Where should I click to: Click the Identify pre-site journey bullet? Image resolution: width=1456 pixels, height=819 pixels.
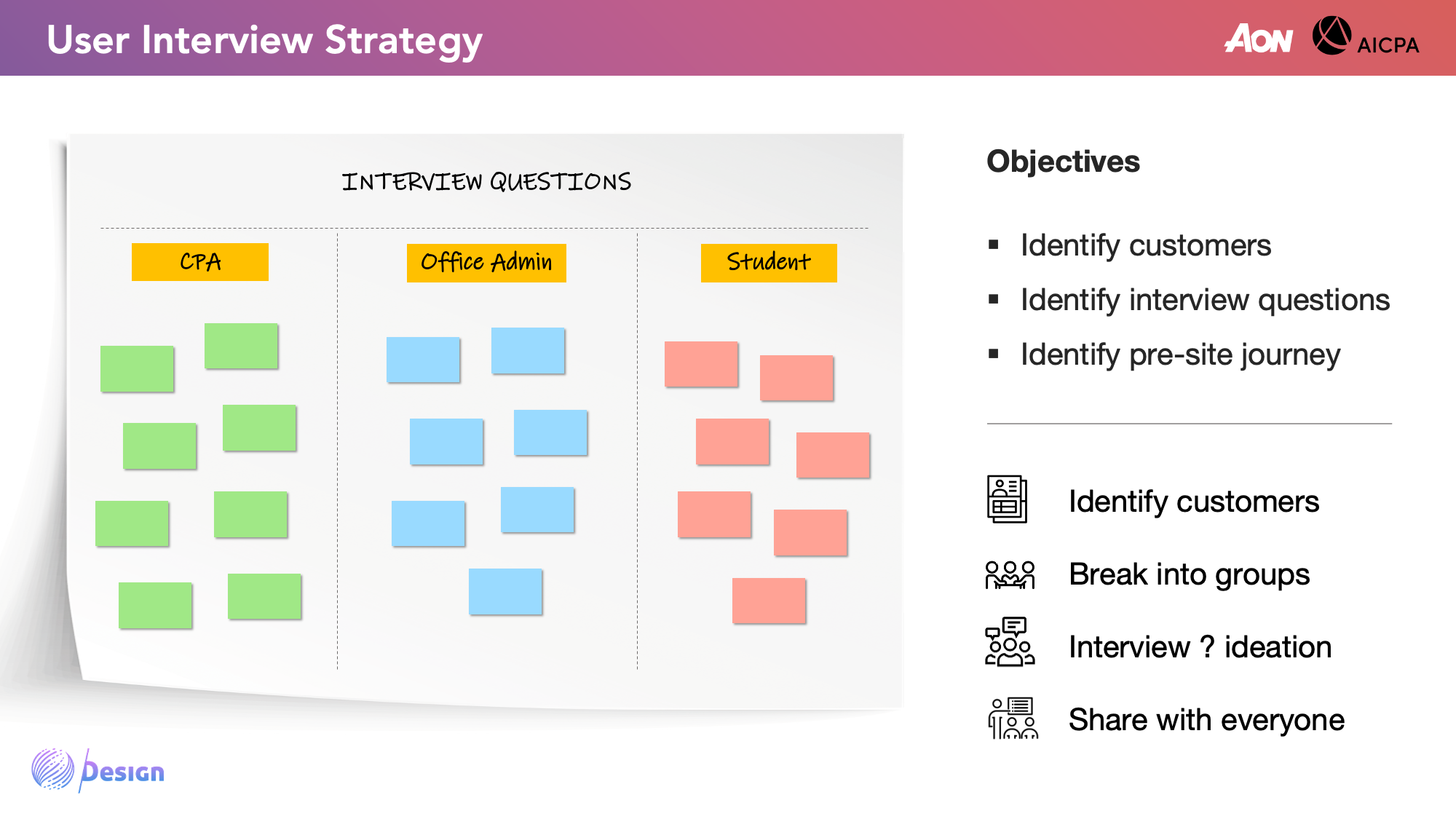pos(1180,355)
